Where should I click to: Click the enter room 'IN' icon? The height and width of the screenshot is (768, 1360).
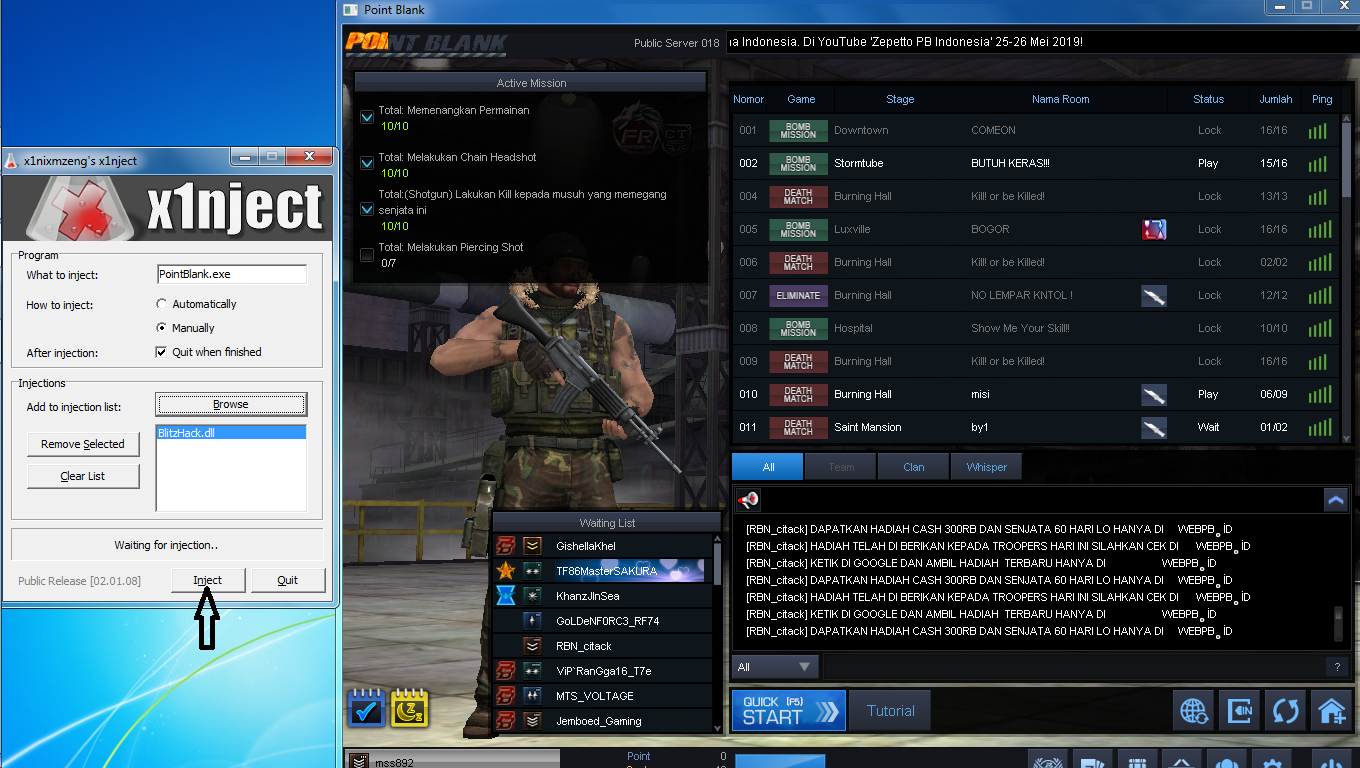click(1240, 710)
